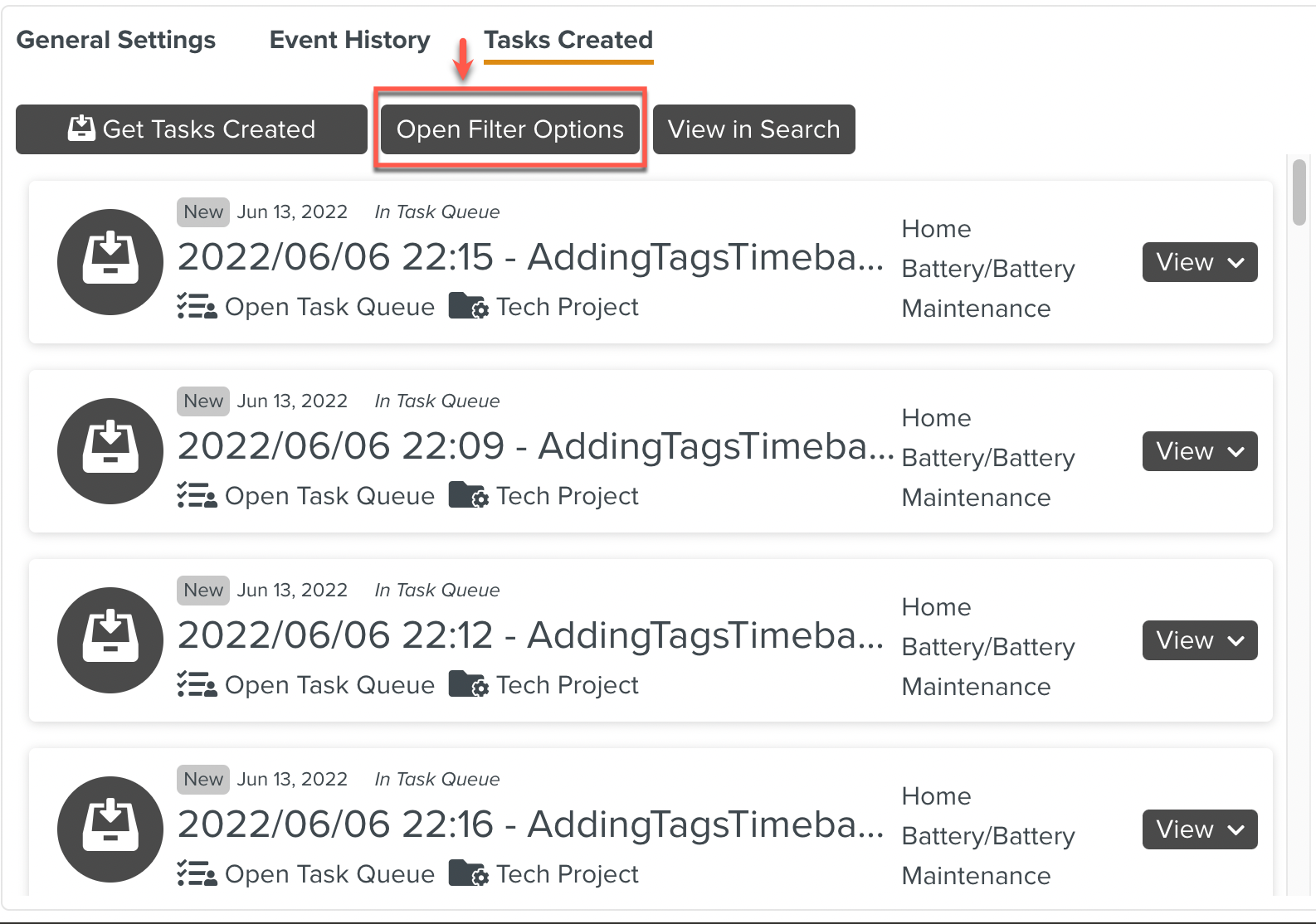
Task: Click round task icon for 22:12 task
Action: click(110, 640)
